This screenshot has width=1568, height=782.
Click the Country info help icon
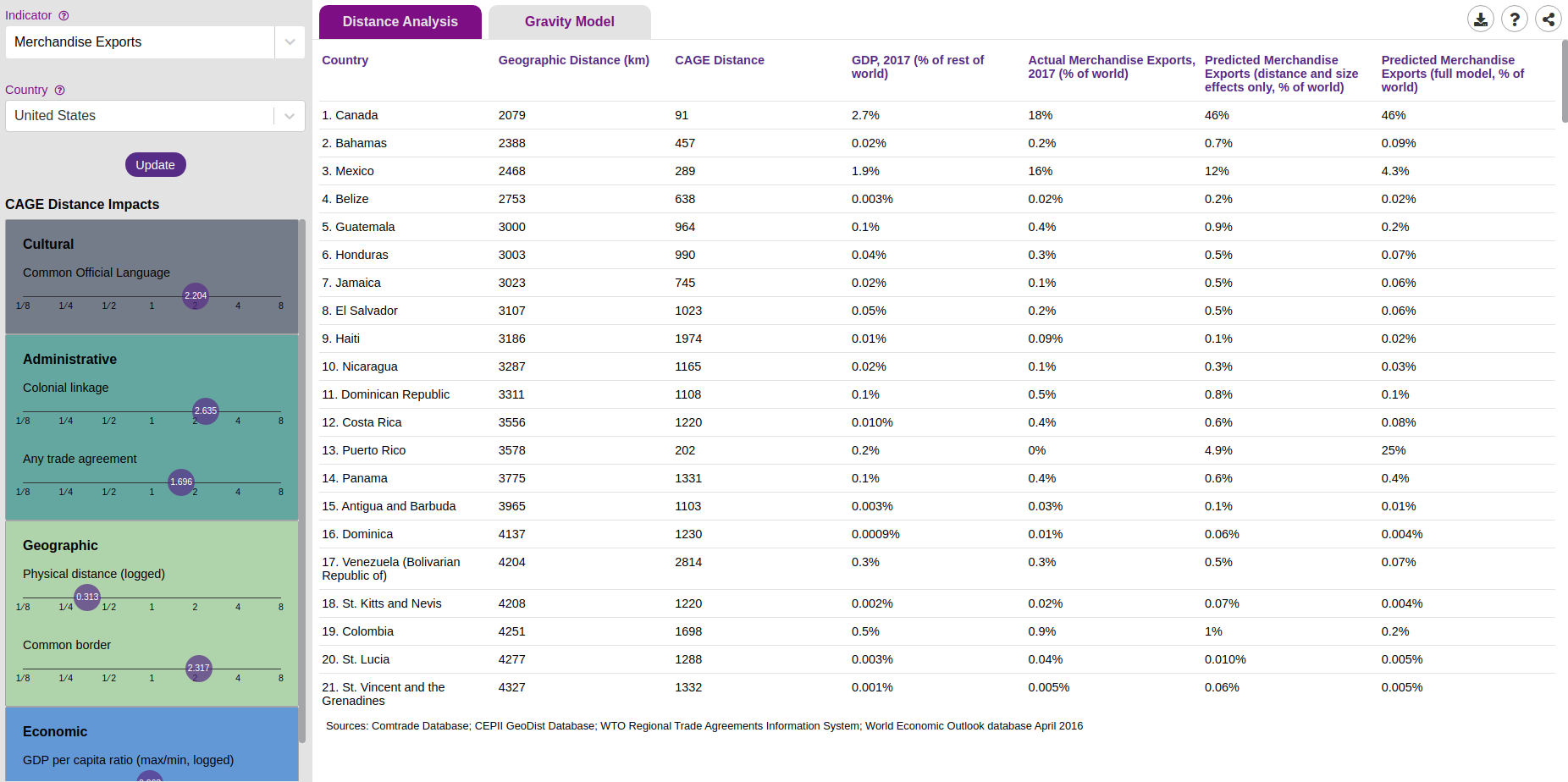(59, 90)
